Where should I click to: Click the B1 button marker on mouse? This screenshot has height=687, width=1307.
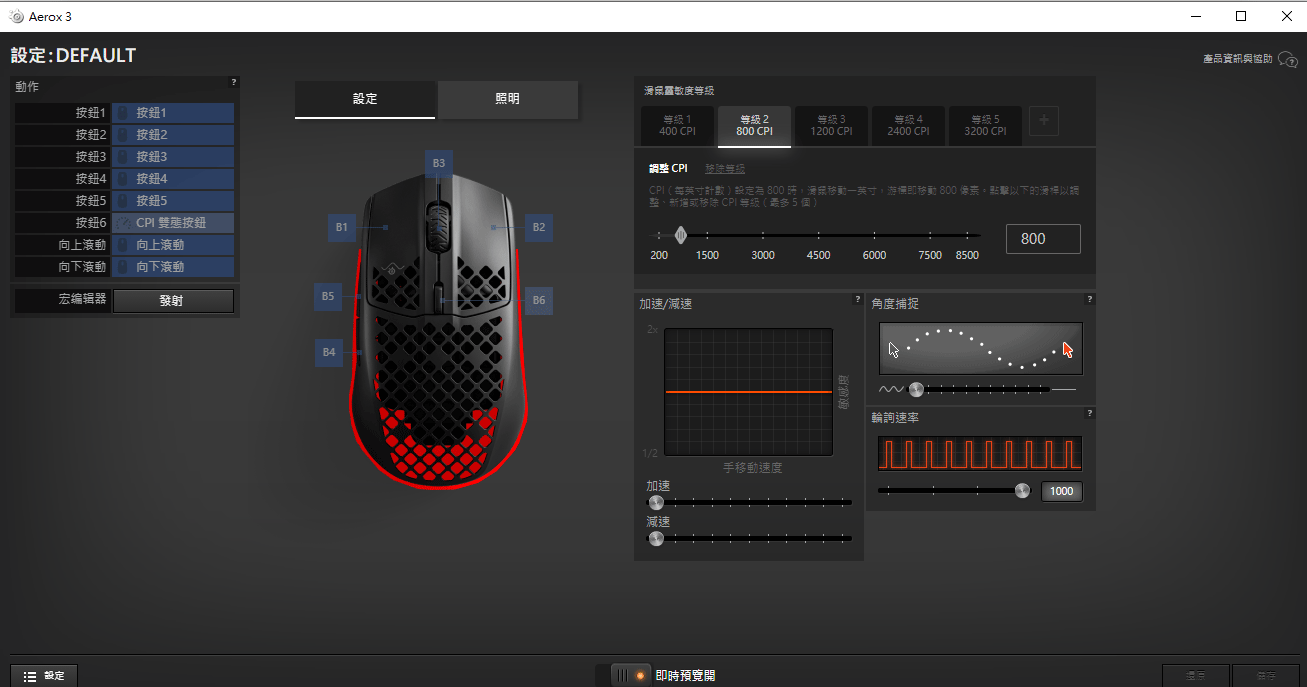coord(341,228)
